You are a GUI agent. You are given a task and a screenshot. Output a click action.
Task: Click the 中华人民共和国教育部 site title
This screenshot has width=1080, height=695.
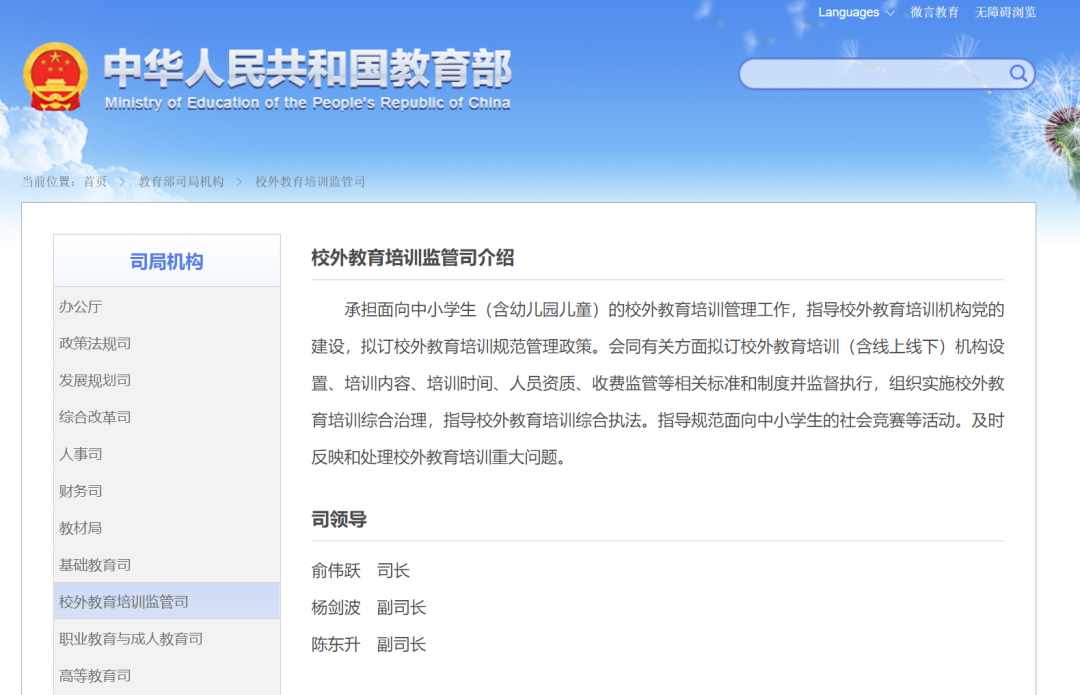point(308,69)
